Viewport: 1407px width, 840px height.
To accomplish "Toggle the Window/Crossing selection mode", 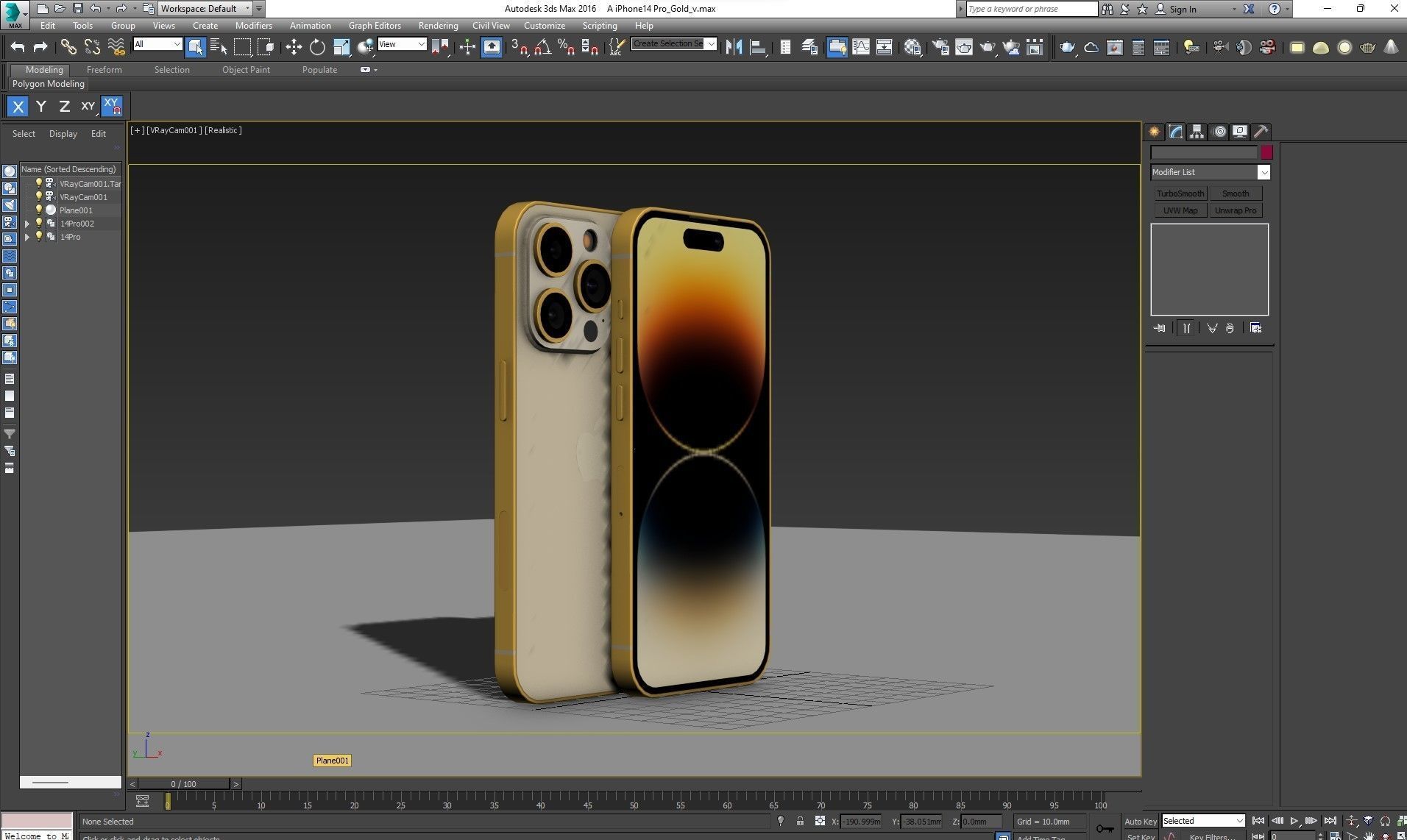I will point(266,47).
